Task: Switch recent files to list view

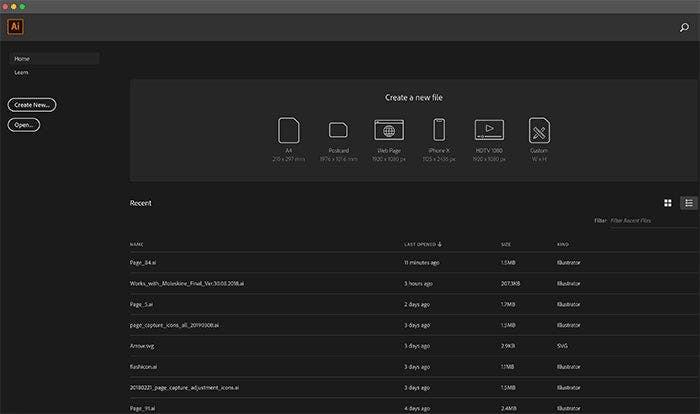Action: 689,203
